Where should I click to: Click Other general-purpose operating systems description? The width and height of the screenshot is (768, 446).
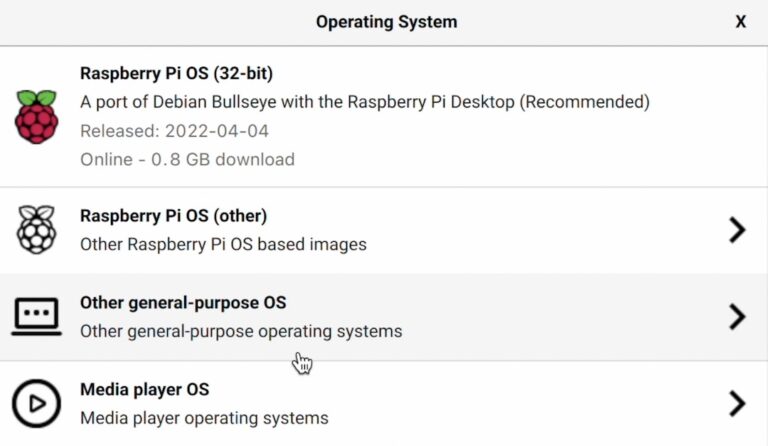point(241,331)
